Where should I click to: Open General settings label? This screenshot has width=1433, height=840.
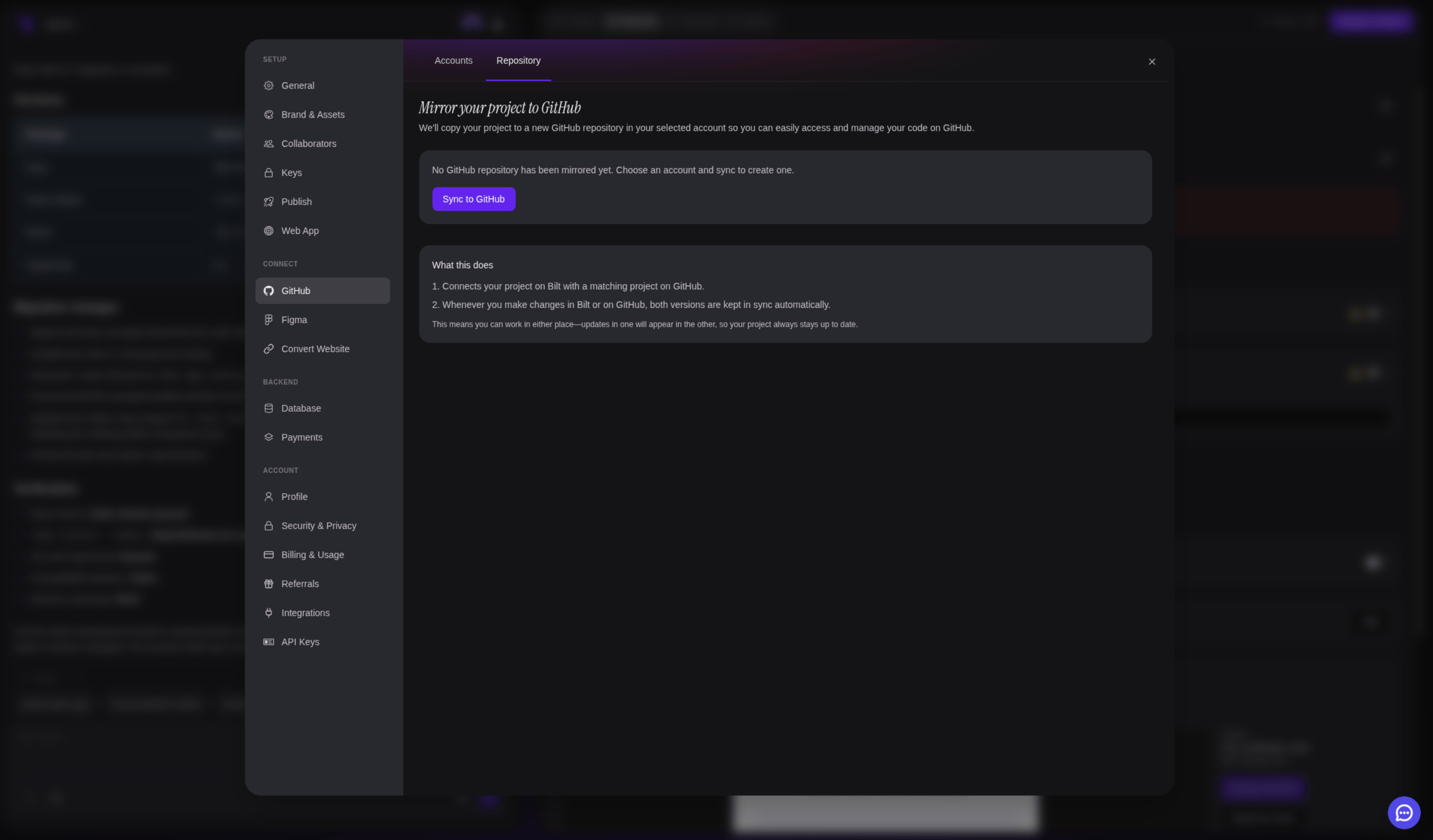297,85
